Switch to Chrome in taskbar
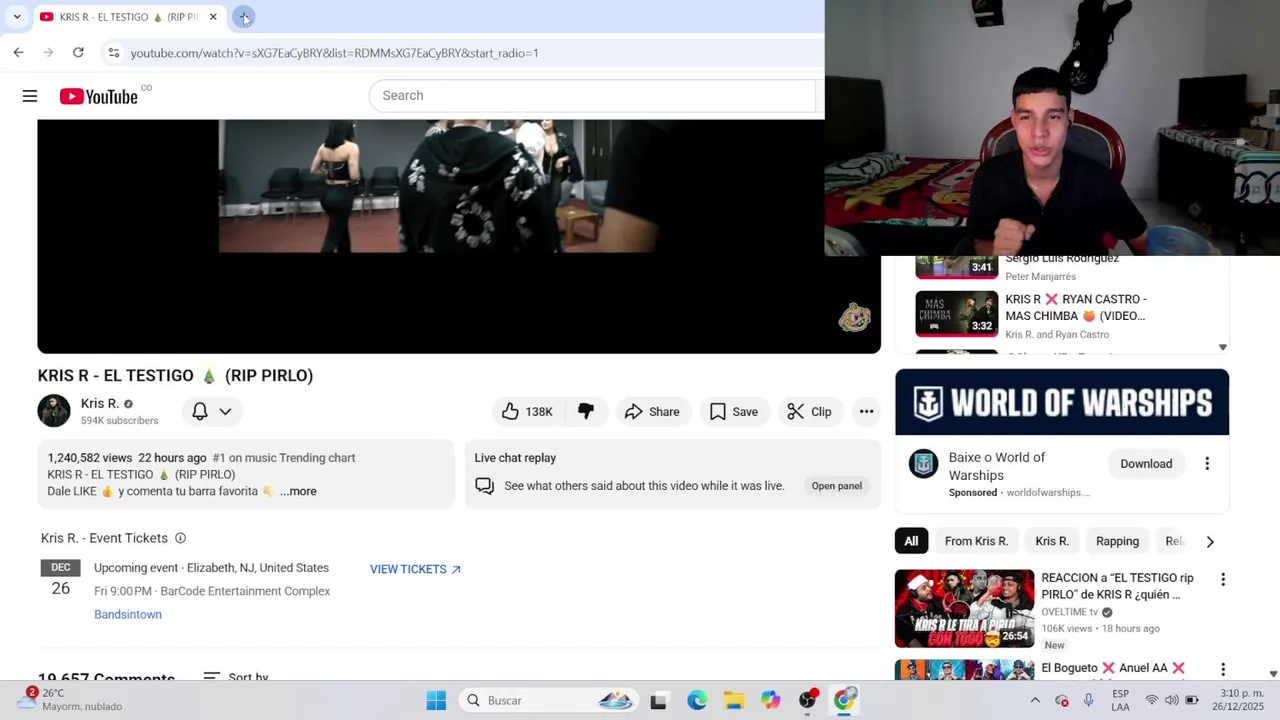The height and width of the screenshot is (720, 1280). click(x=845, y=700)
